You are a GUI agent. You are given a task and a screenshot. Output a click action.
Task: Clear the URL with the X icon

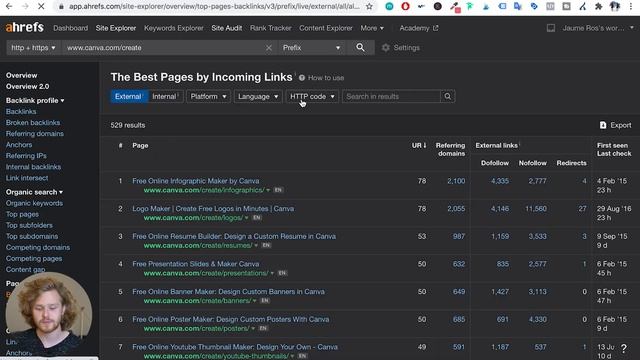click(269, 48)
